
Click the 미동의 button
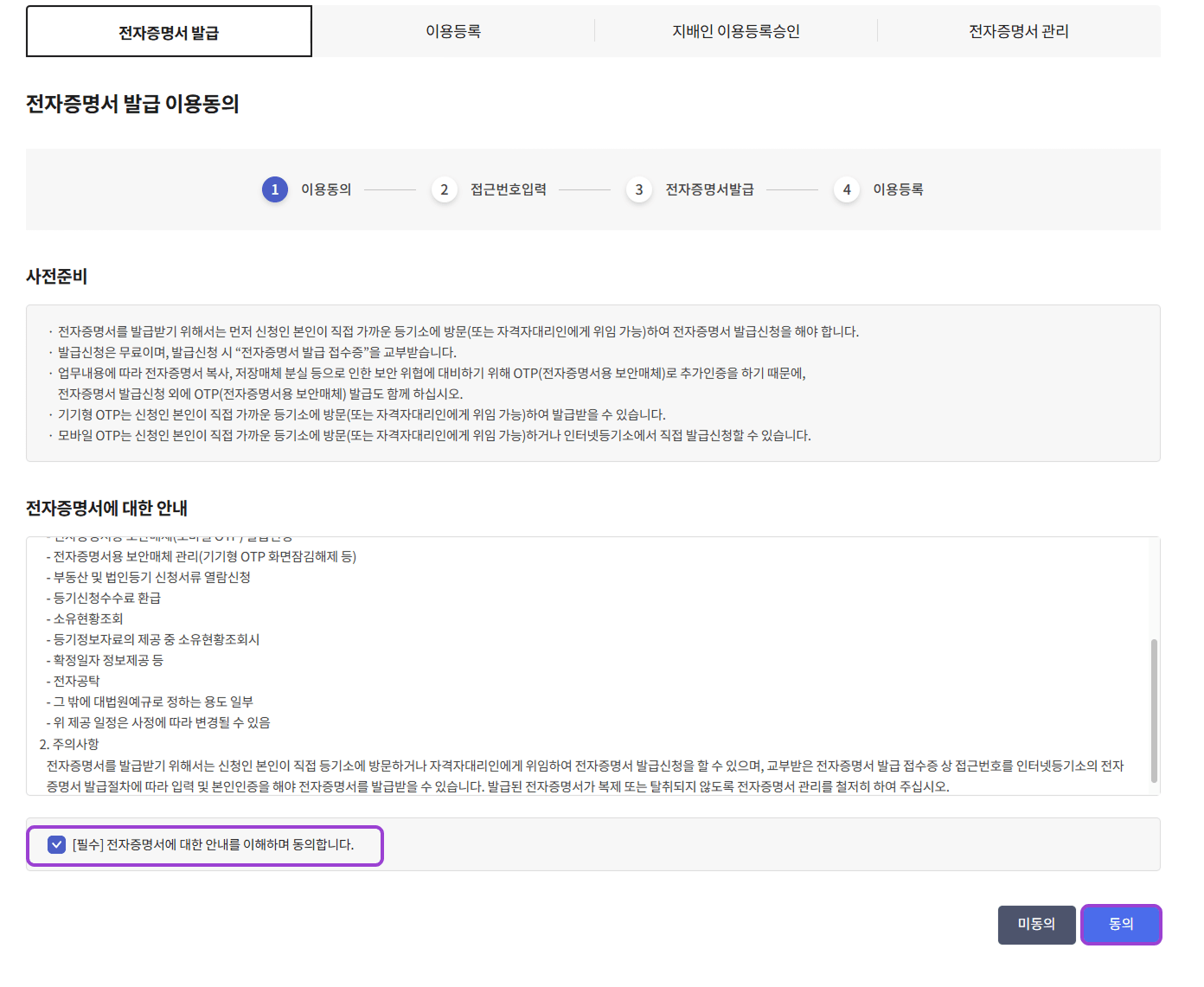1036,924
